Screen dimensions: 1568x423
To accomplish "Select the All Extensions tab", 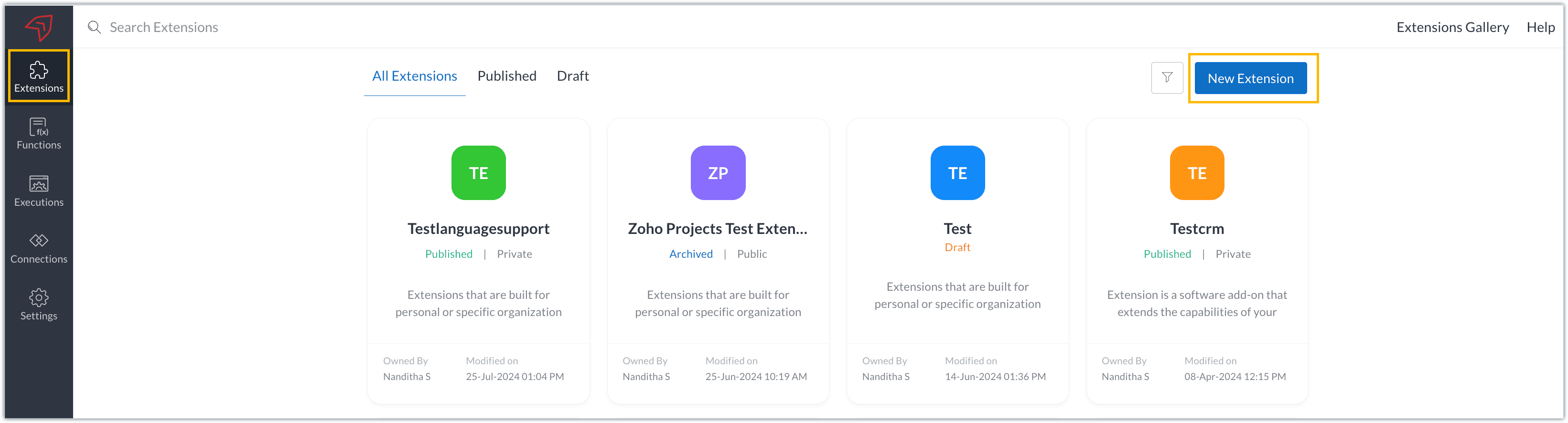I will point(414,76).
